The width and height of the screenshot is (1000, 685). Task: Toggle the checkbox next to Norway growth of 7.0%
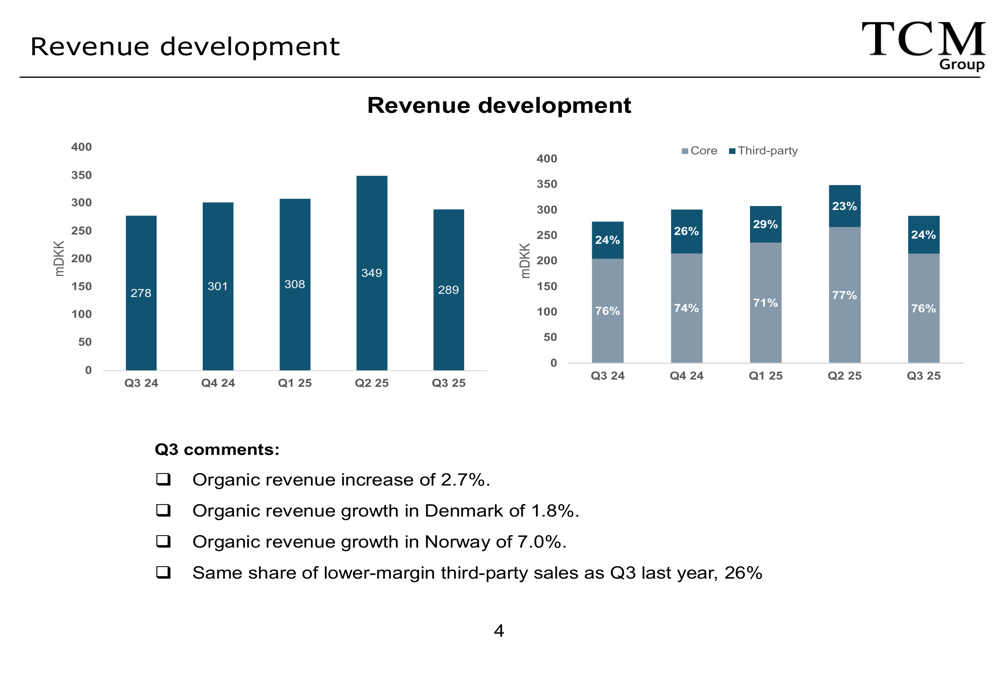tap(163, 542)
